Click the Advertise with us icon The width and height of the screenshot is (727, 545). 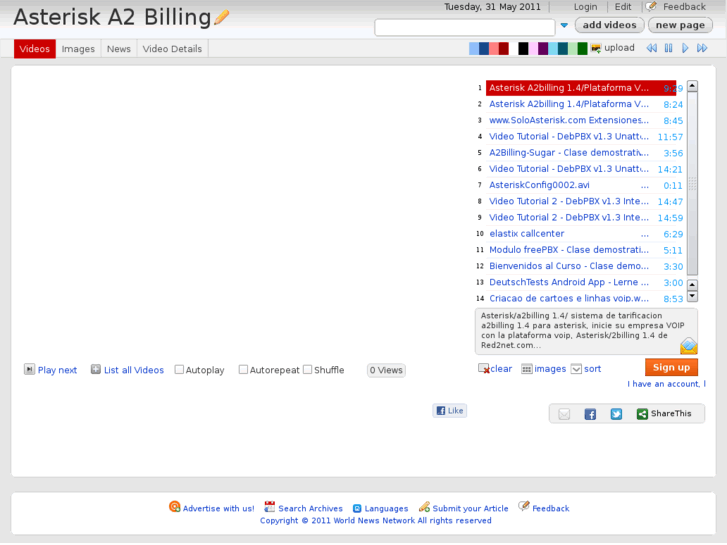coord(174,507)
